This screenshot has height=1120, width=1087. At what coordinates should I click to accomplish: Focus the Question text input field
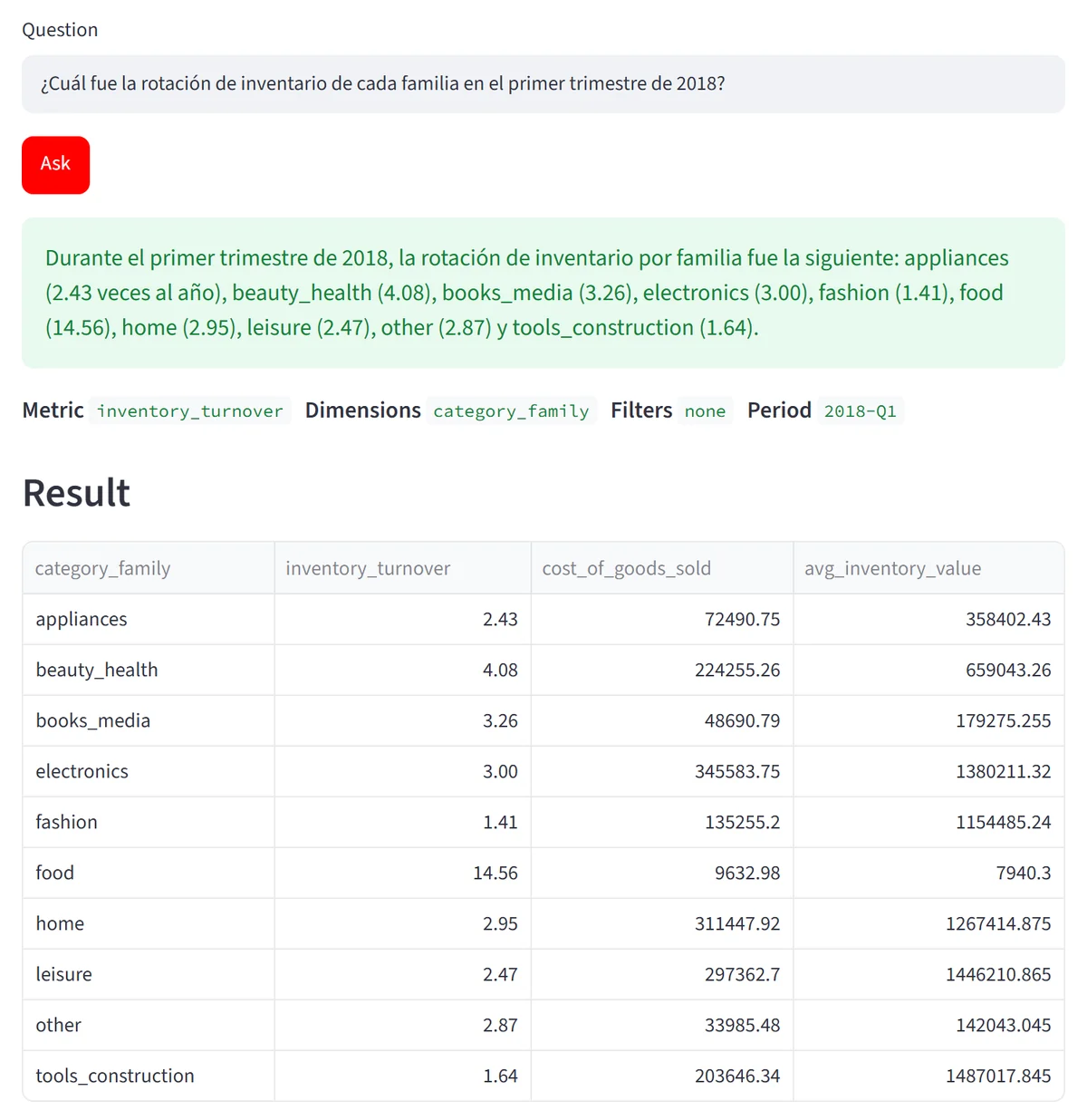pyautogui.click(x=543, y=84)
